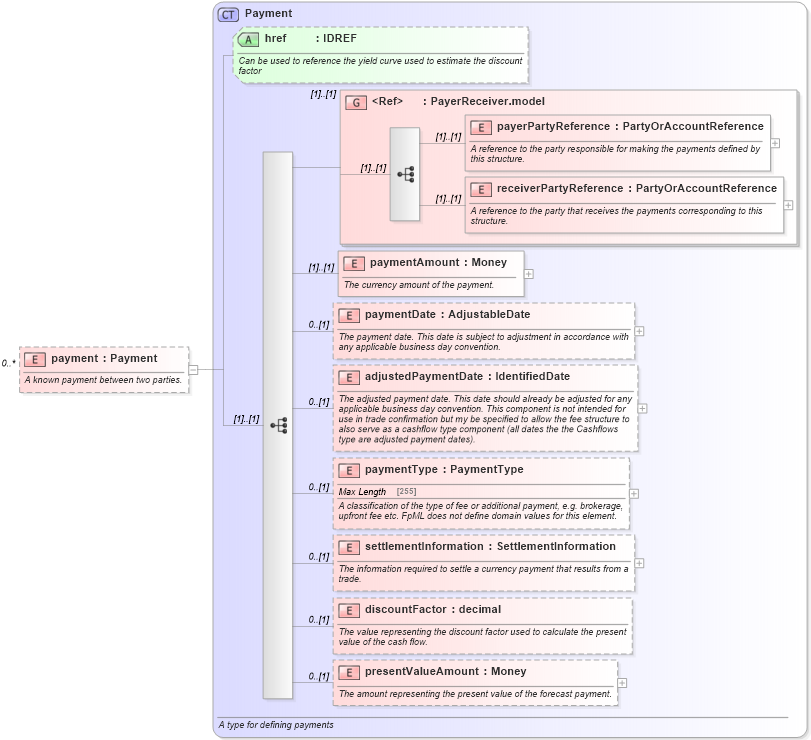Click the [1]..[1] cardinality beside paymentAmount
This screenshot has width=811, height=740.
(322, 268)
